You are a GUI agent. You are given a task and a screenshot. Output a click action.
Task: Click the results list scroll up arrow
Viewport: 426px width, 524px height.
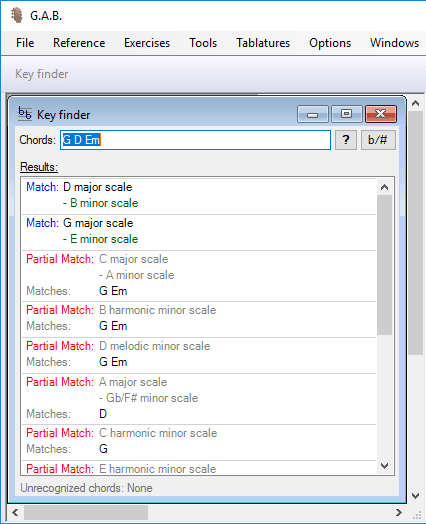click(385, 187)
